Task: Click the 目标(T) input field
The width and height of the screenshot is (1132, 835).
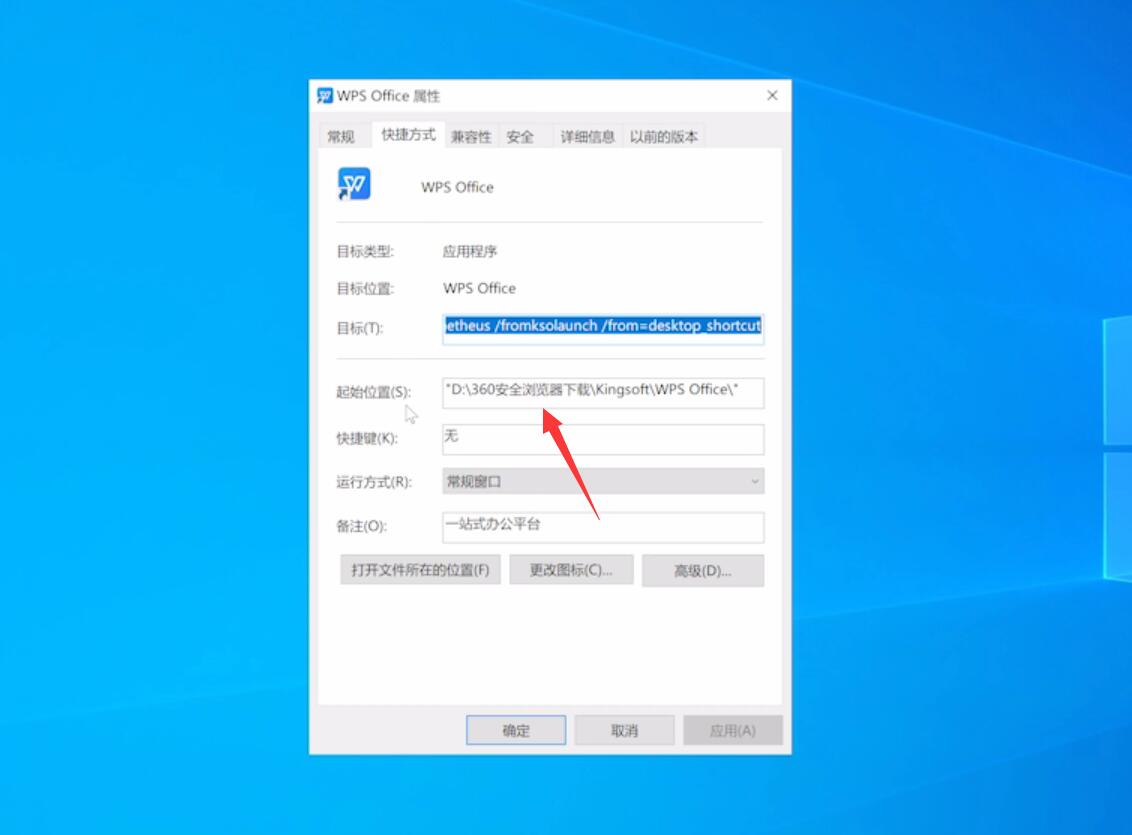Action: tap(603, 327)
